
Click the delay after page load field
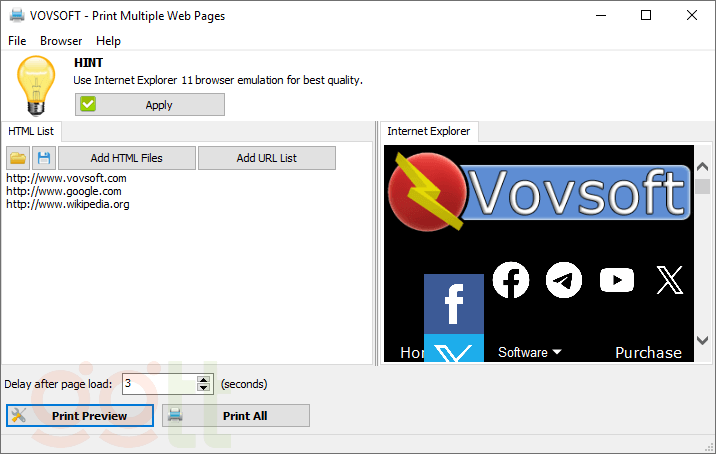click(x=158, y=384)
